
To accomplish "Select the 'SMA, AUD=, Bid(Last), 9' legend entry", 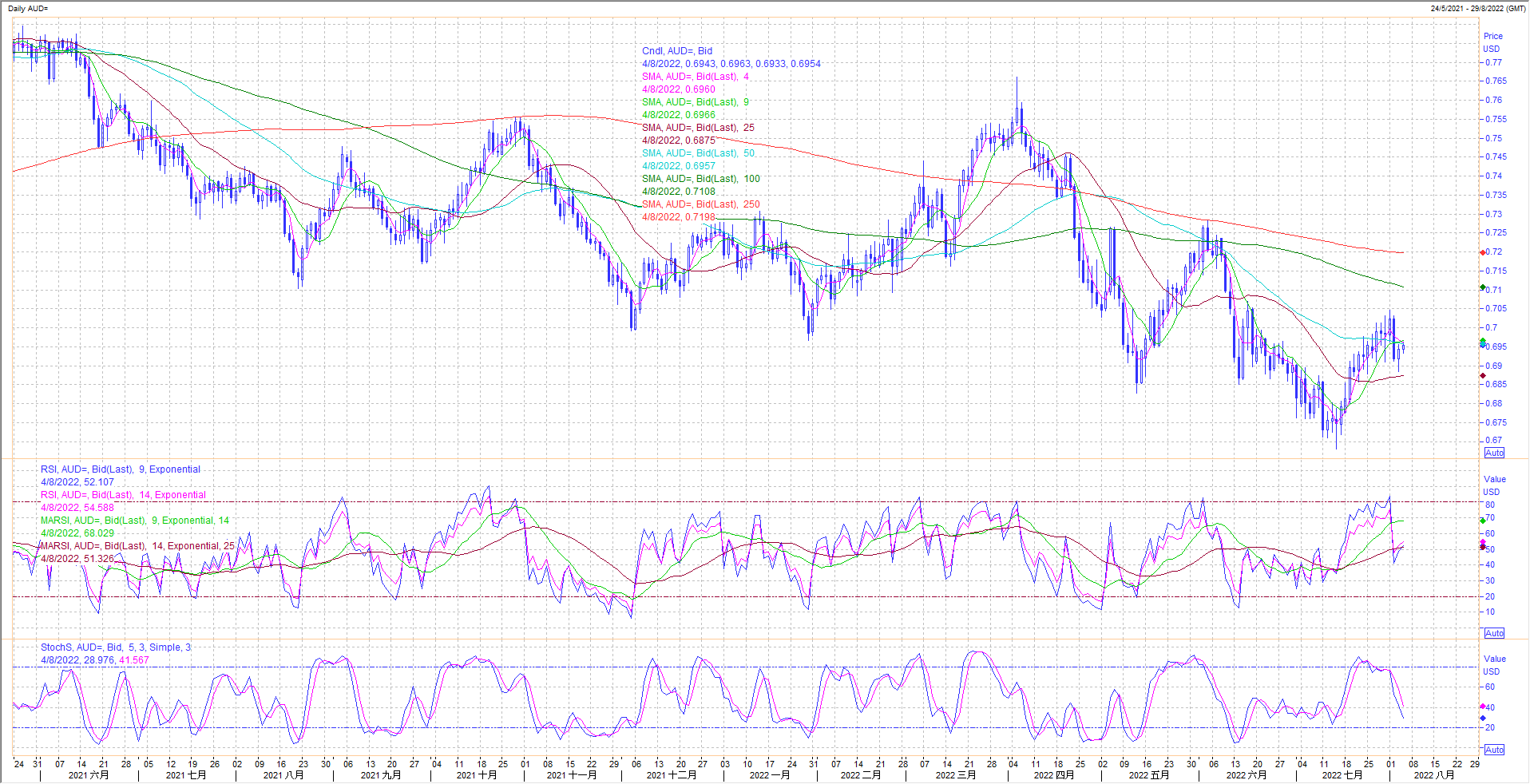I will tap(696, 102).
